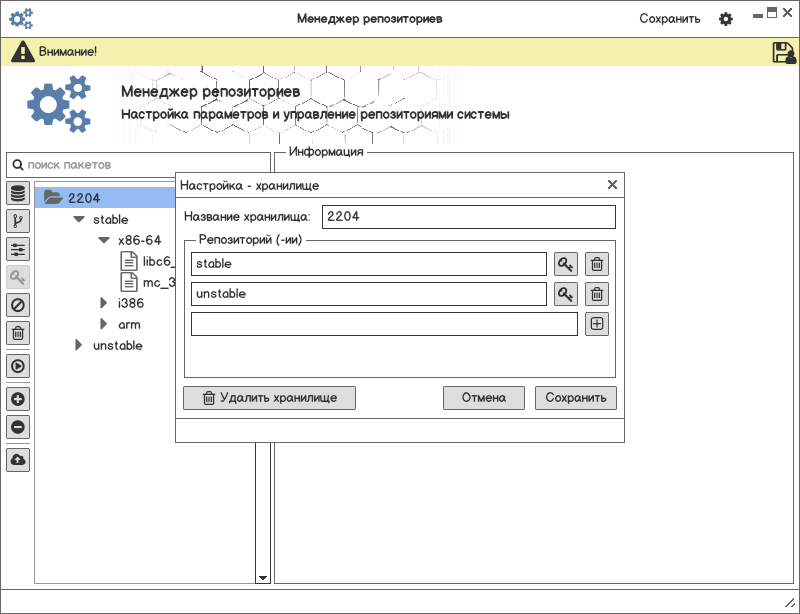
Task: Open the gear settings in title bar
Action: tap(726, 19)
